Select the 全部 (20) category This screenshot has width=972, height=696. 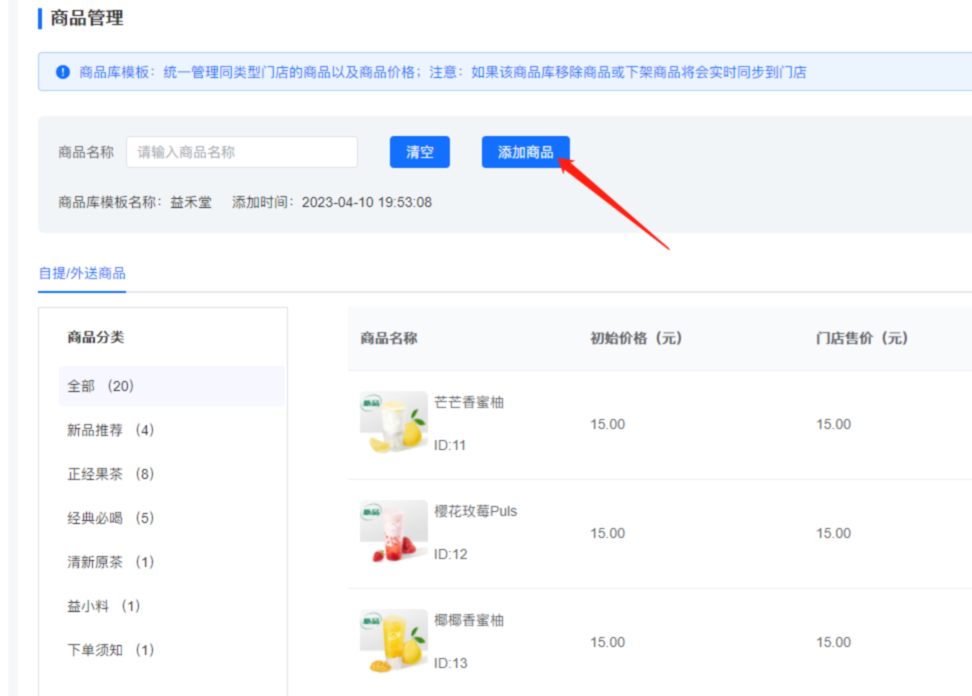[172, 386]
